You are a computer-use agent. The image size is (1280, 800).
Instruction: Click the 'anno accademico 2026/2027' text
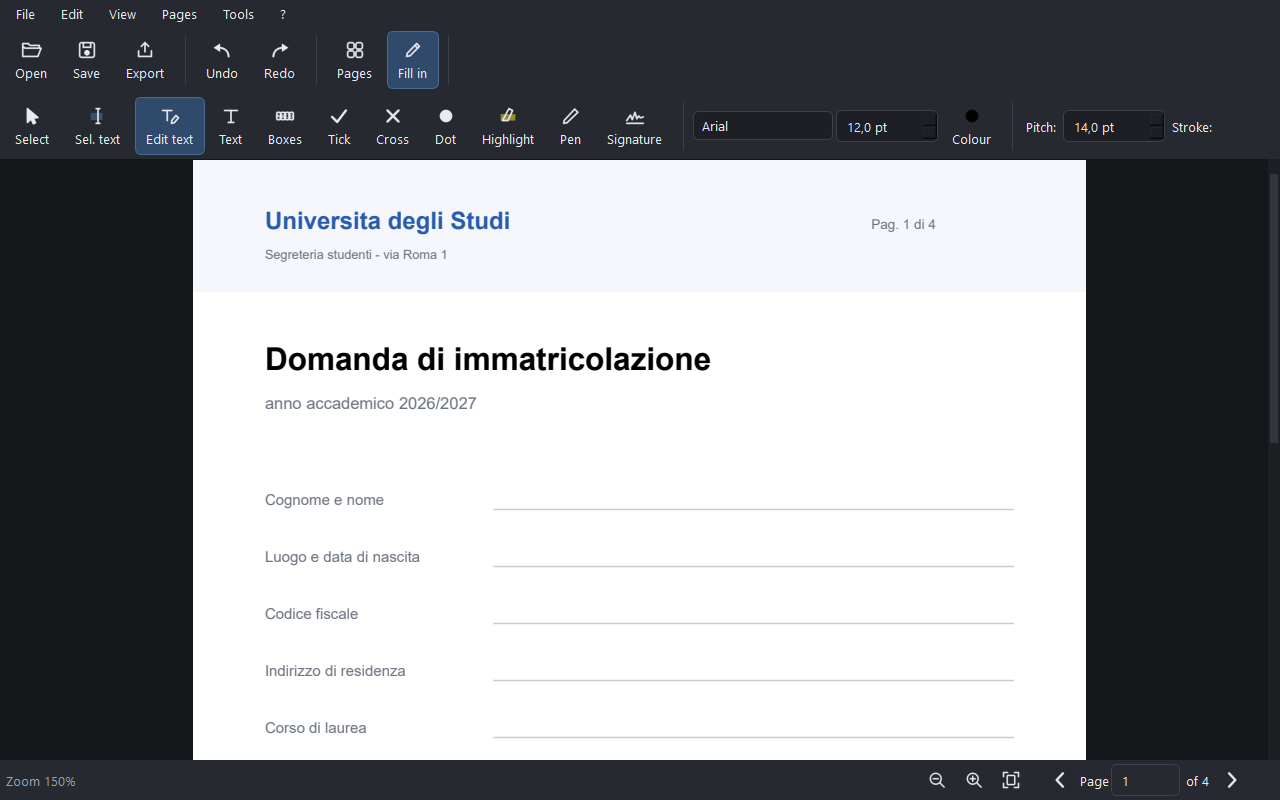[371, 404]
